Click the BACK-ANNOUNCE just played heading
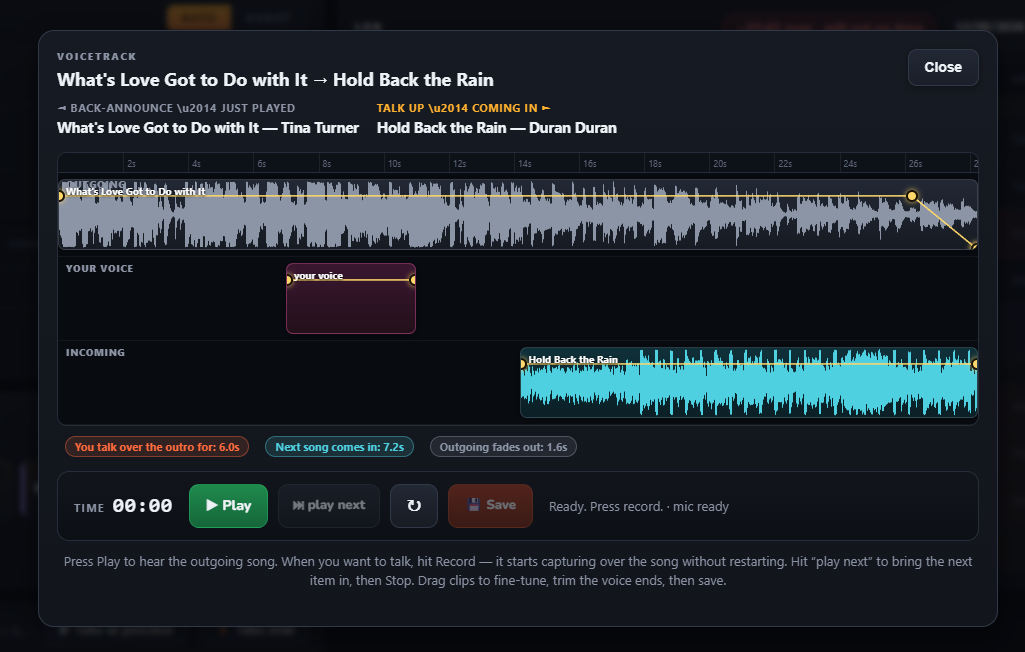The height and width of the screenshot is (652, 1025). click(176, 108)
